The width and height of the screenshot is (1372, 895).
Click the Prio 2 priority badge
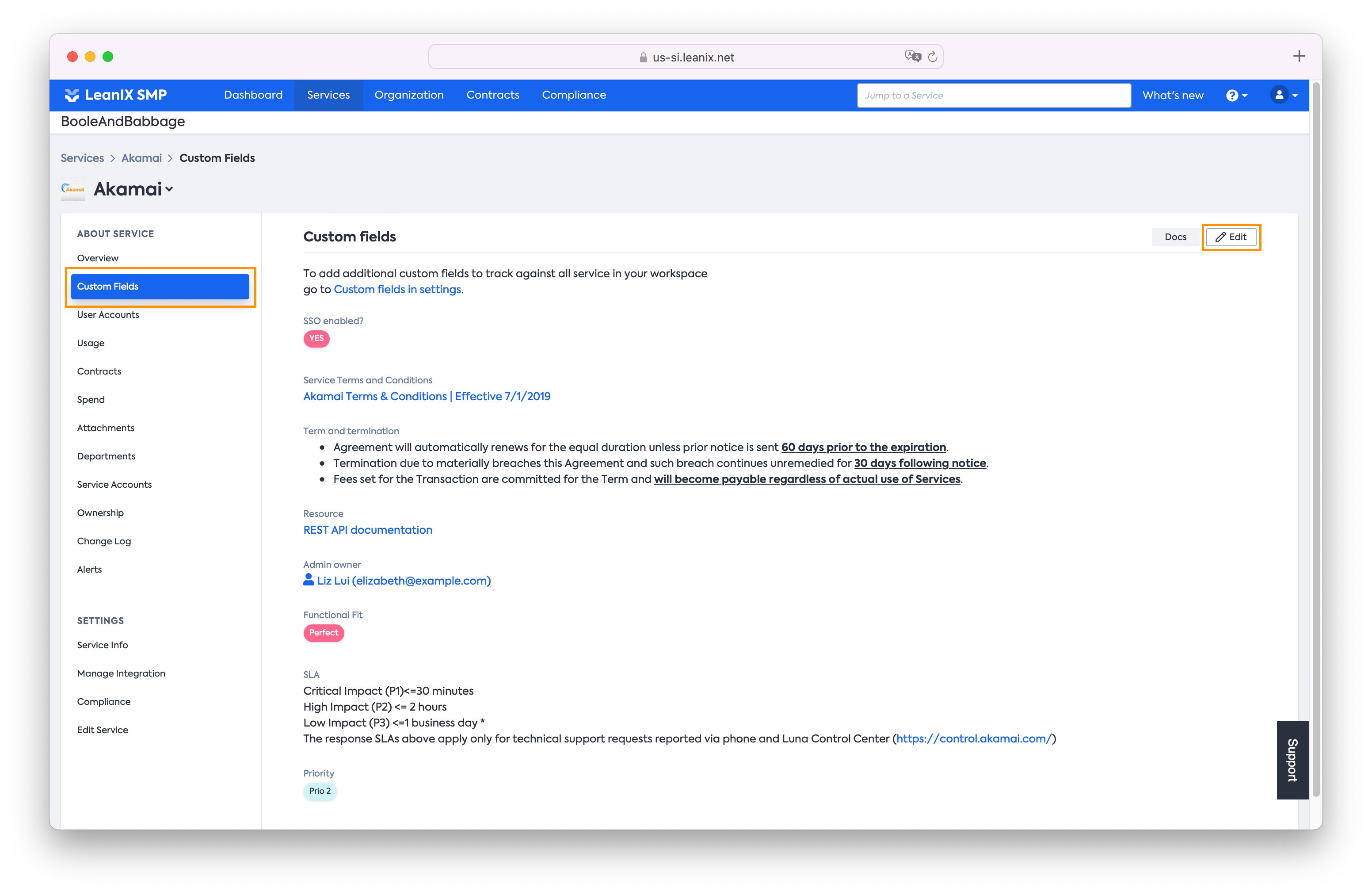pyautogui.click(x=320, y=791)
